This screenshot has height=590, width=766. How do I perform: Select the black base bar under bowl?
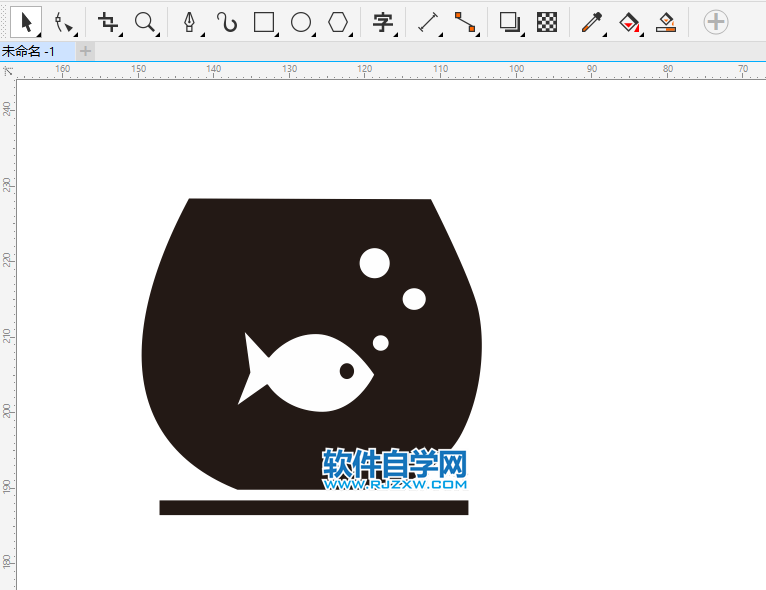(314, 507)
